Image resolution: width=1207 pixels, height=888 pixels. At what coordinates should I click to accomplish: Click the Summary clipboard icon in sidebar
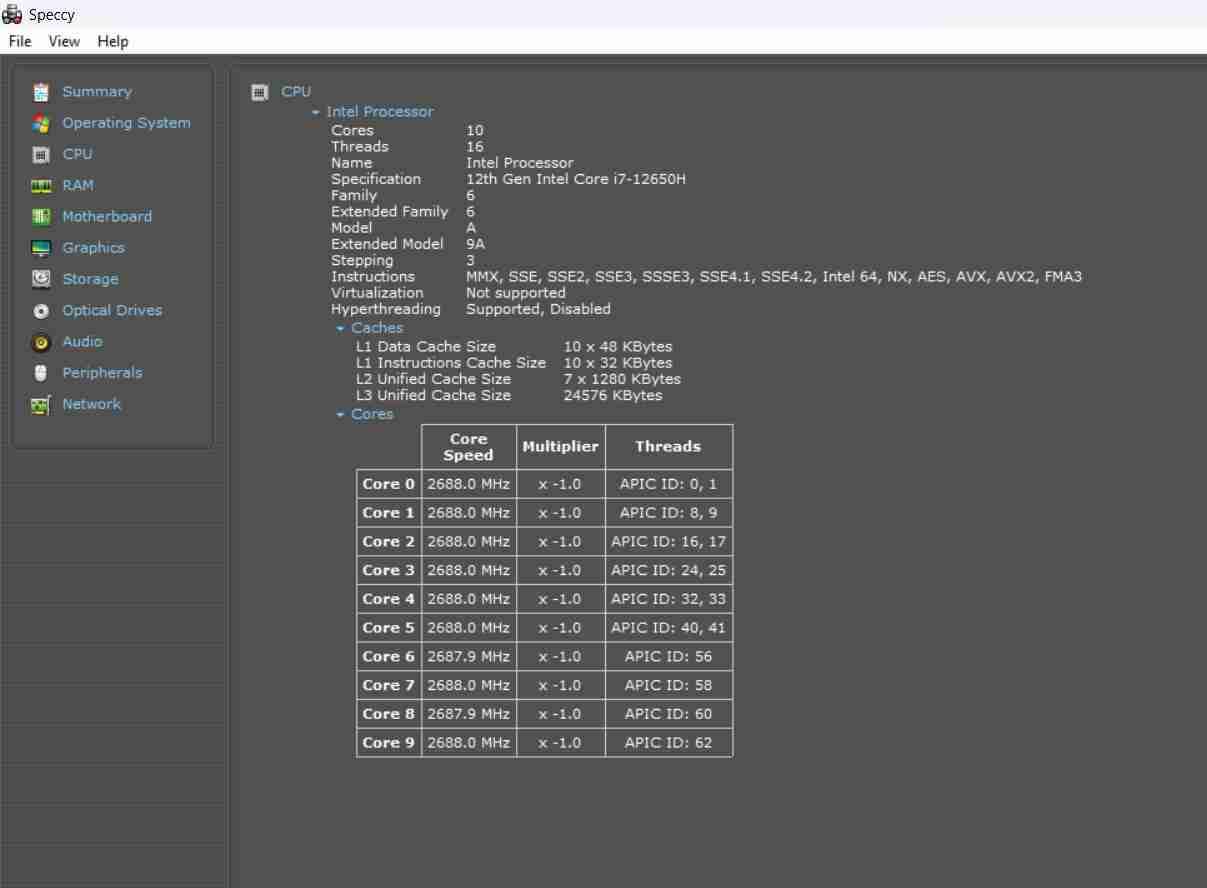click(x=41, y=92)
